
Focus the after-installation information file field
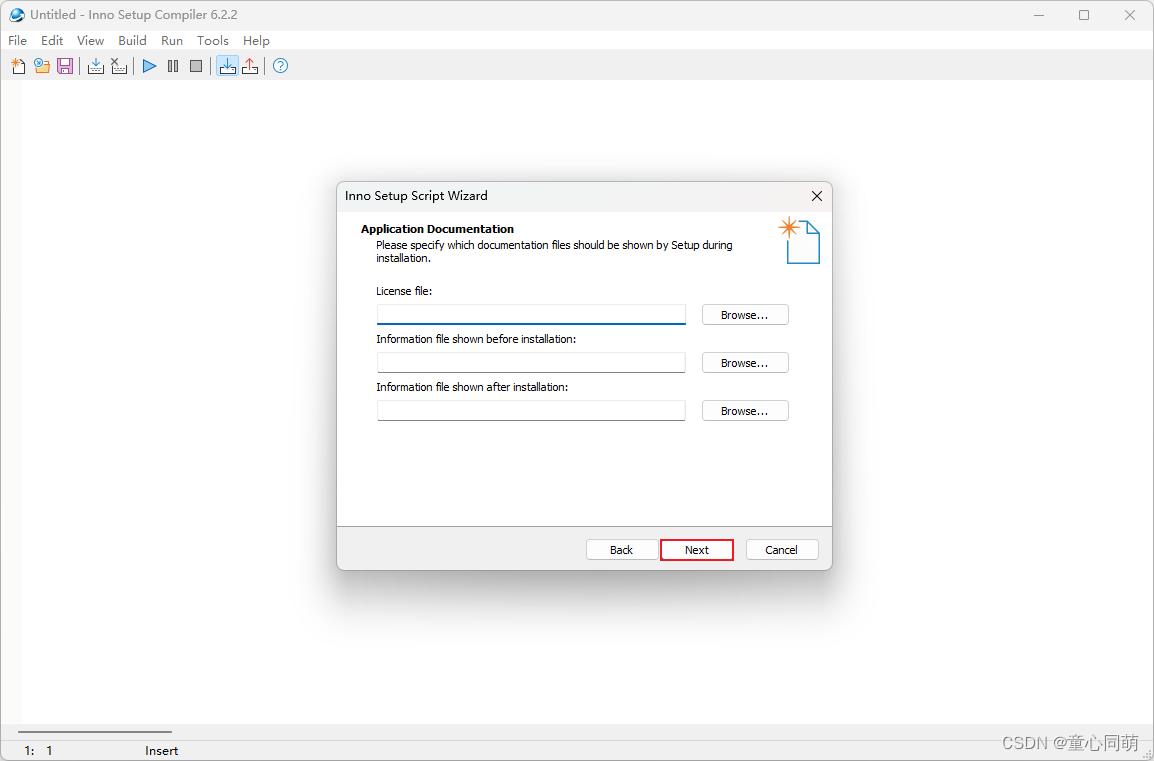point(531,410)
